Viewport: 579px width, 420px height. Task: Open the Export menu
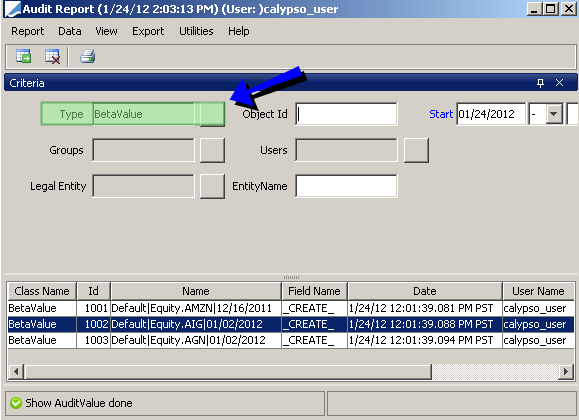(148, 31)
